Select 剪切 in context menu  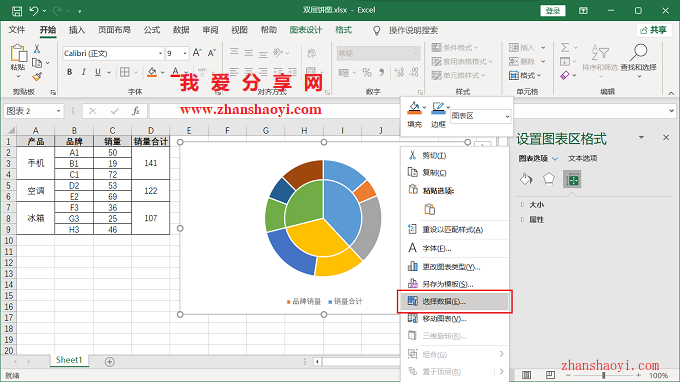[x=454, y=155]
